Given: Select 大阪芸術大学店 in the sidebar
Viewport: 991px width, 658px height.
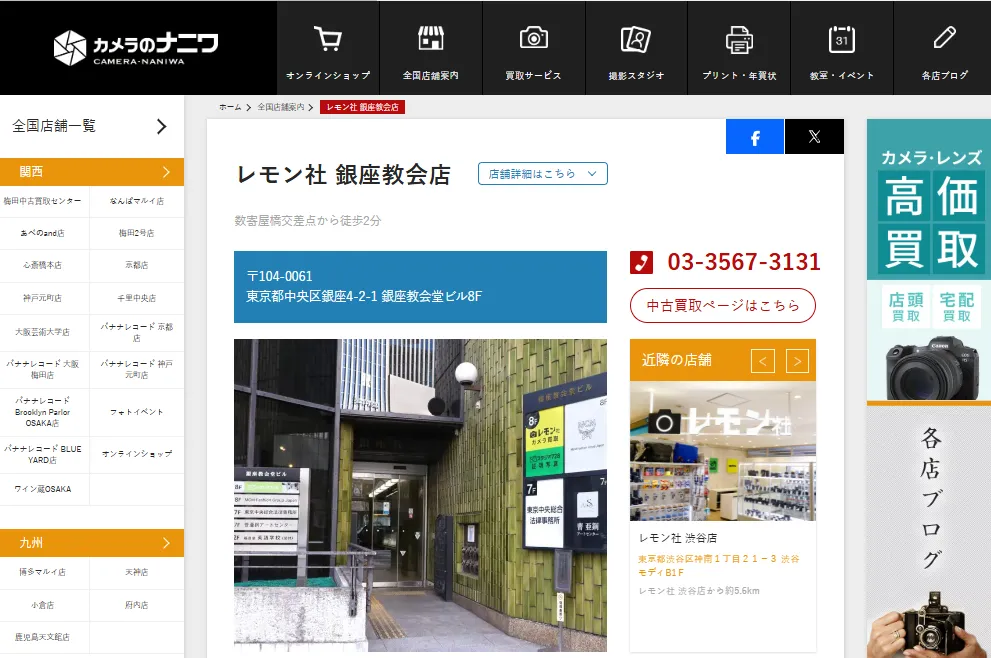Looking at the screenshot, I should pos(42,332).
